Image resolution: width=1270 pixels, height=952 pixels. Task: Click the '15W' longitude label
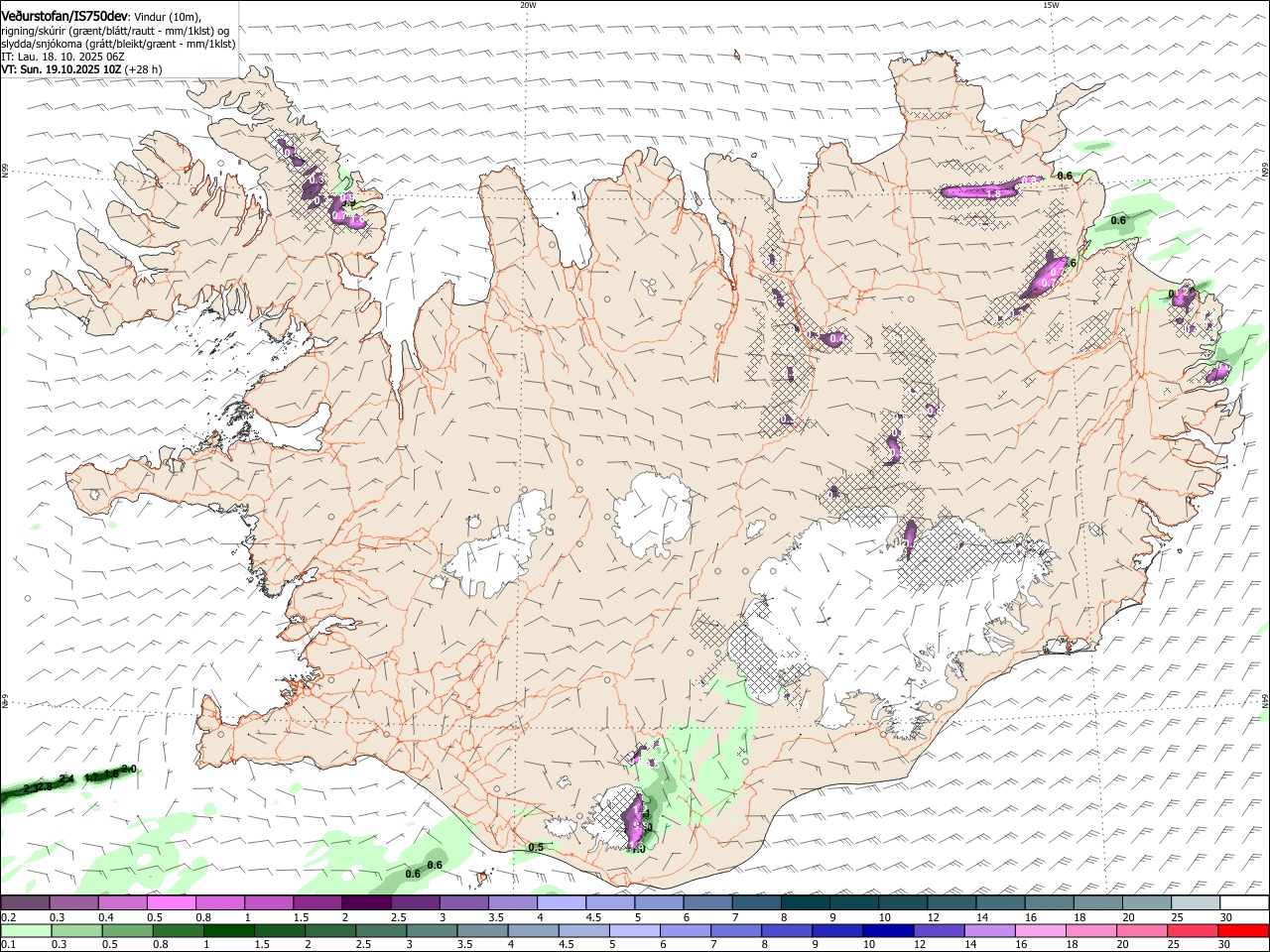pyautogui.click(x=1050, y=5)
